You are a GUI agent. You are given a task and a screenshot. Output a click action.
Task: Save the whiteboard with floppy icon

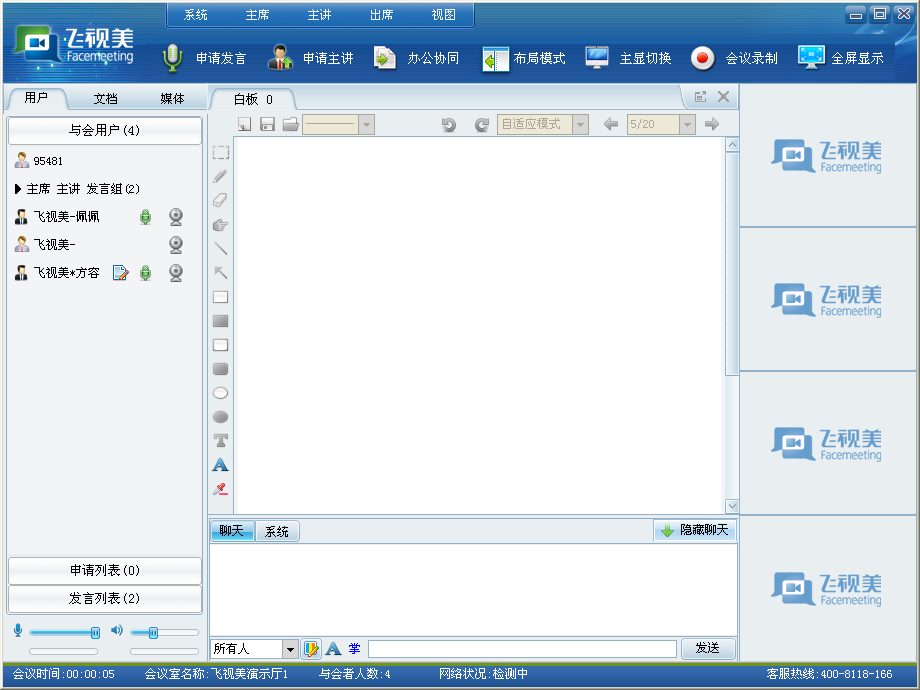pyautogui.click(x=268, y=124)
